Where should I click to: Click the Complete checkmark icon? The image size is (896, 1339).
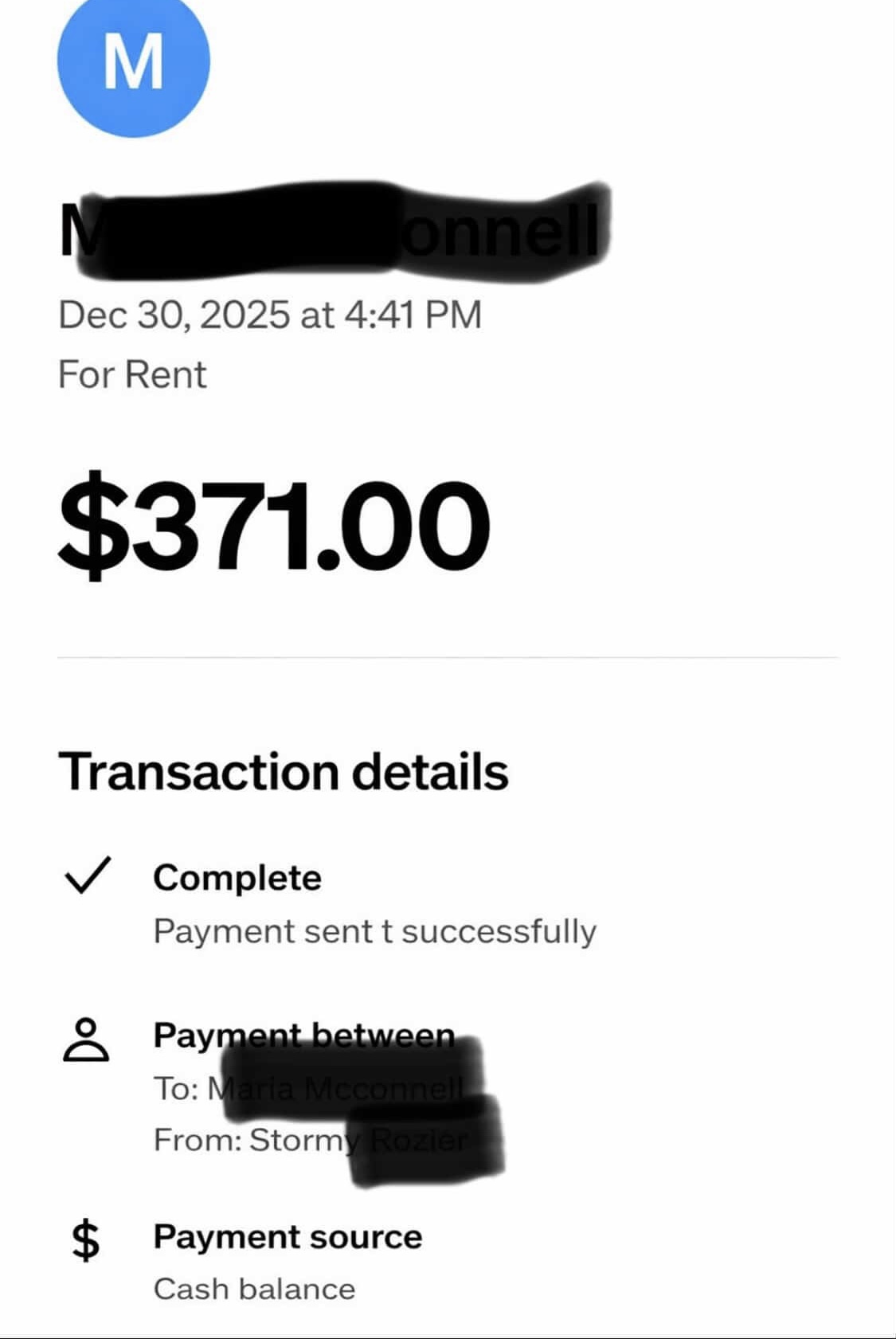coord(86,876)
